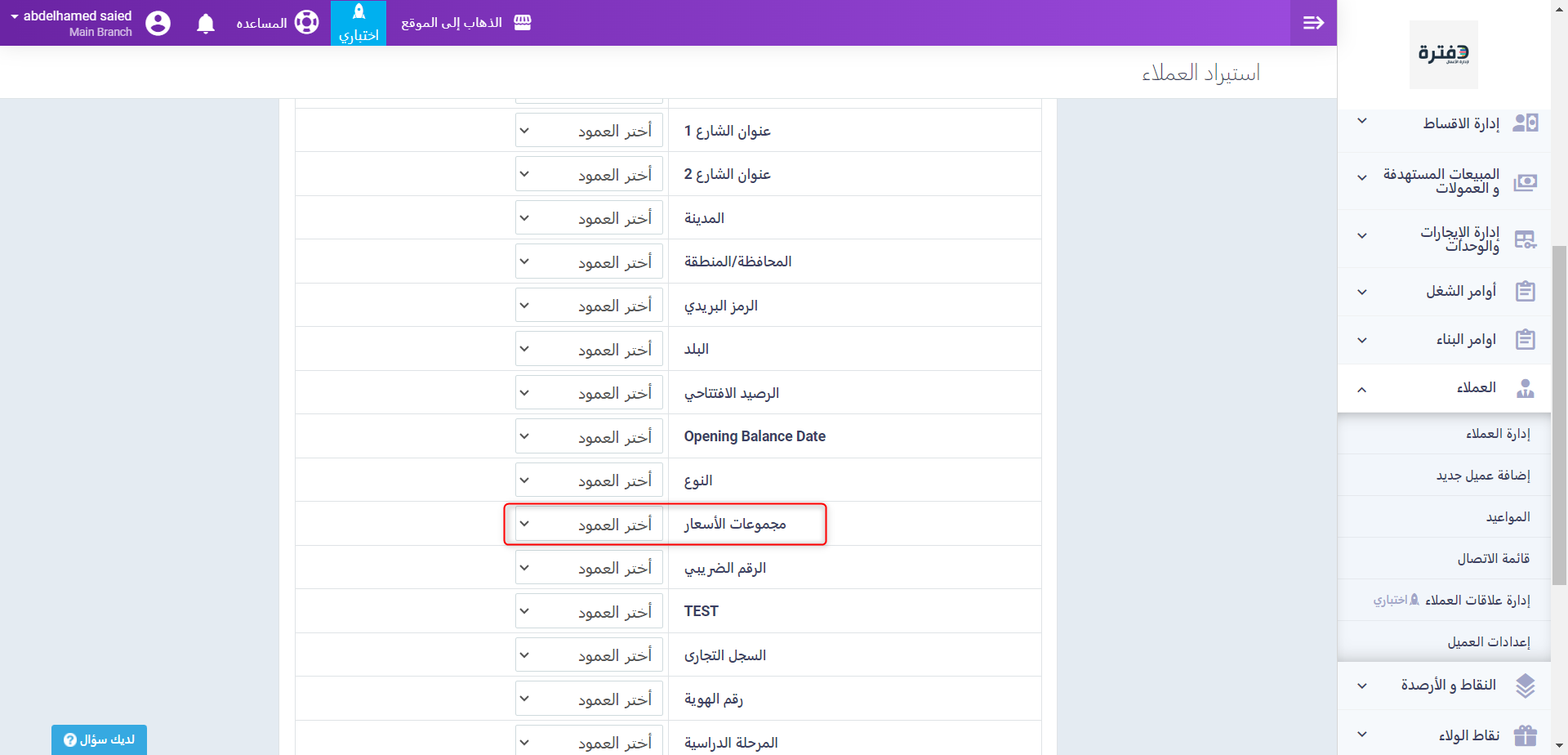The height and width of the screenshot is (755, 1568).
Task: Click the إدارة الإيجارات والوحدات icon
Action: (1526, 239)
